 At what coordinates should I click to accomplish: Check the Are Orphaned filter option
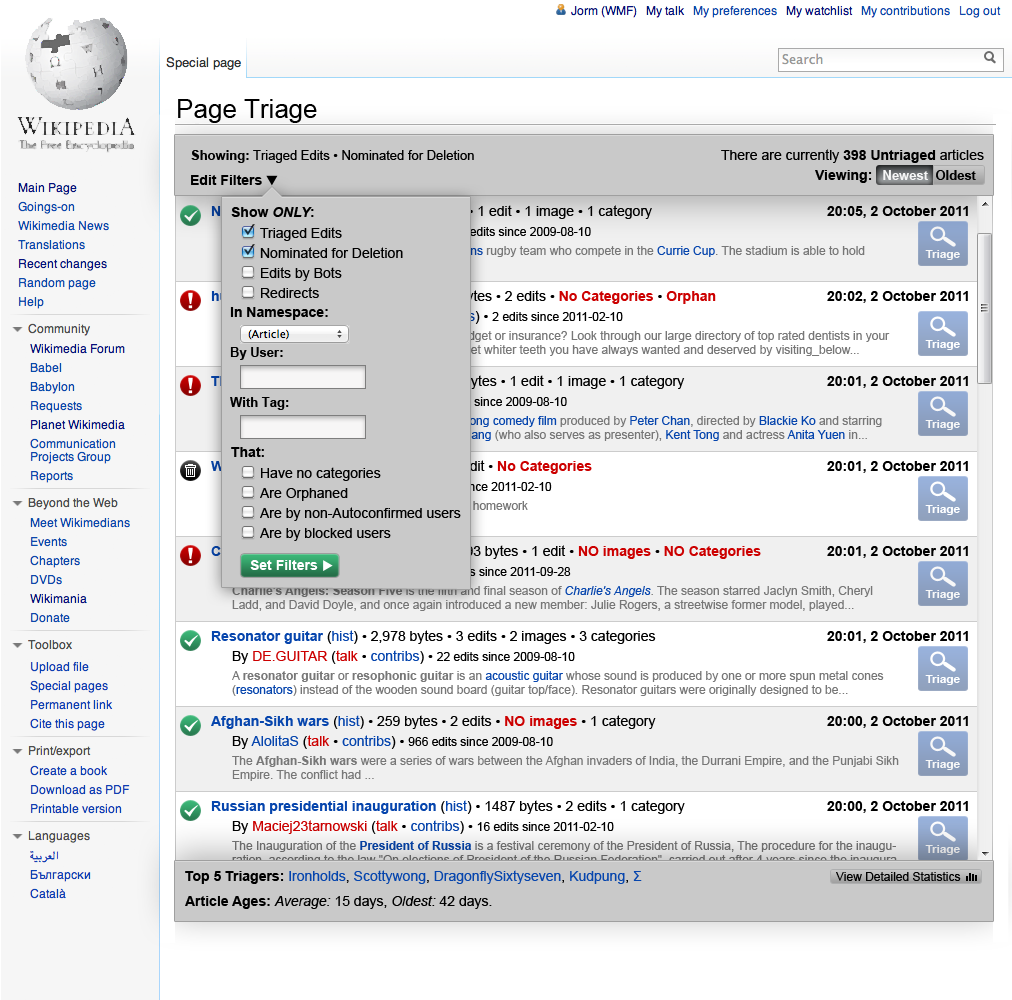pos(248,493)
